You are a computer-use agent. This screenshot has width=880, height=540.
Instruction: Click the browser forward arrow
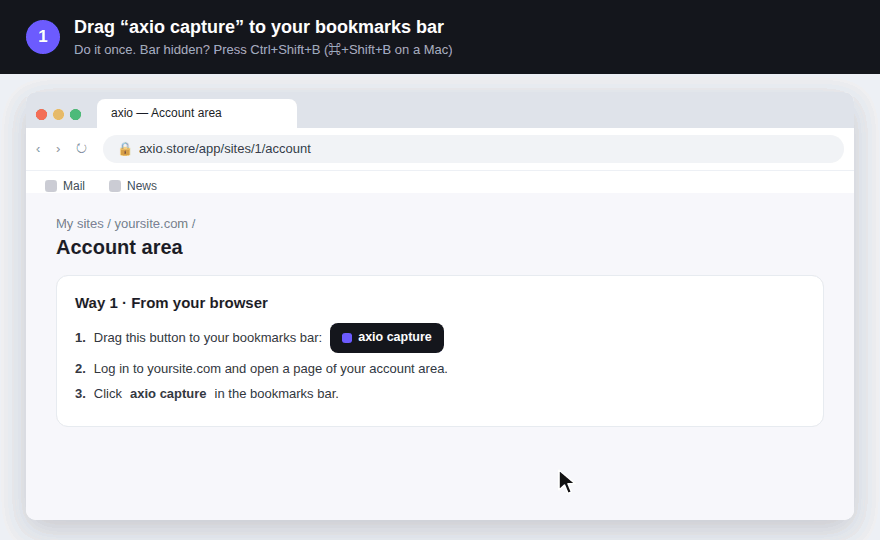58,149
